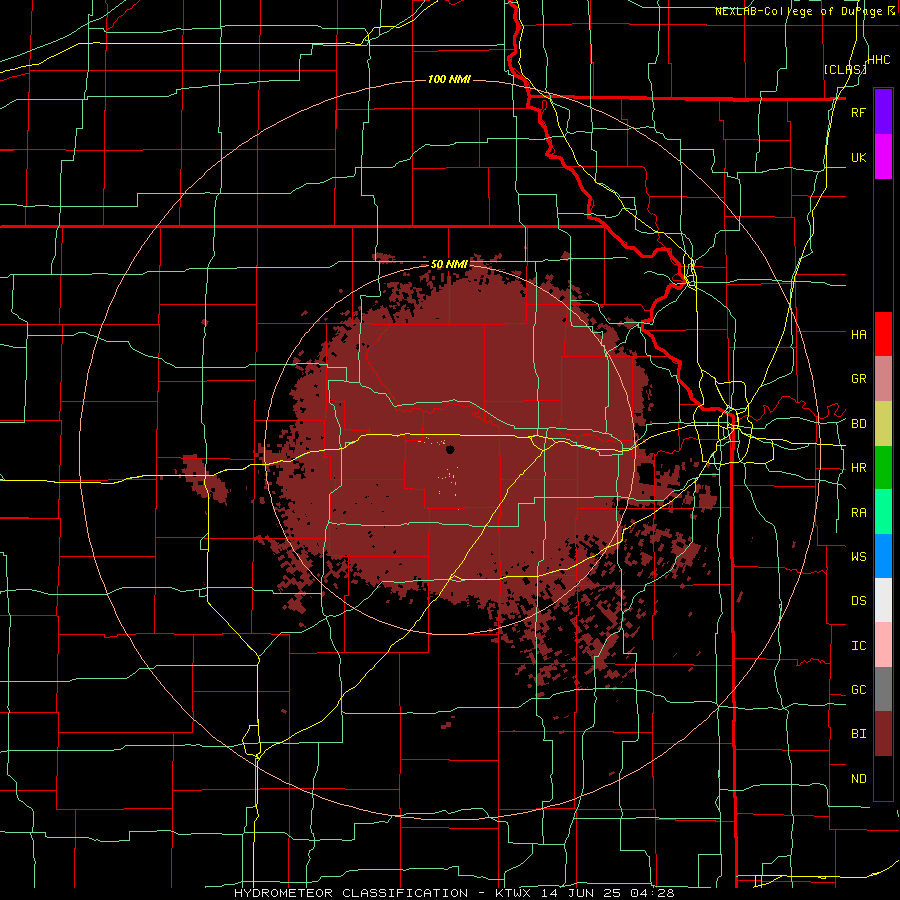The height and width of the screenshot is (900, 900).
Task: Click the 'HR' legend label
Action: pos(858,468)
